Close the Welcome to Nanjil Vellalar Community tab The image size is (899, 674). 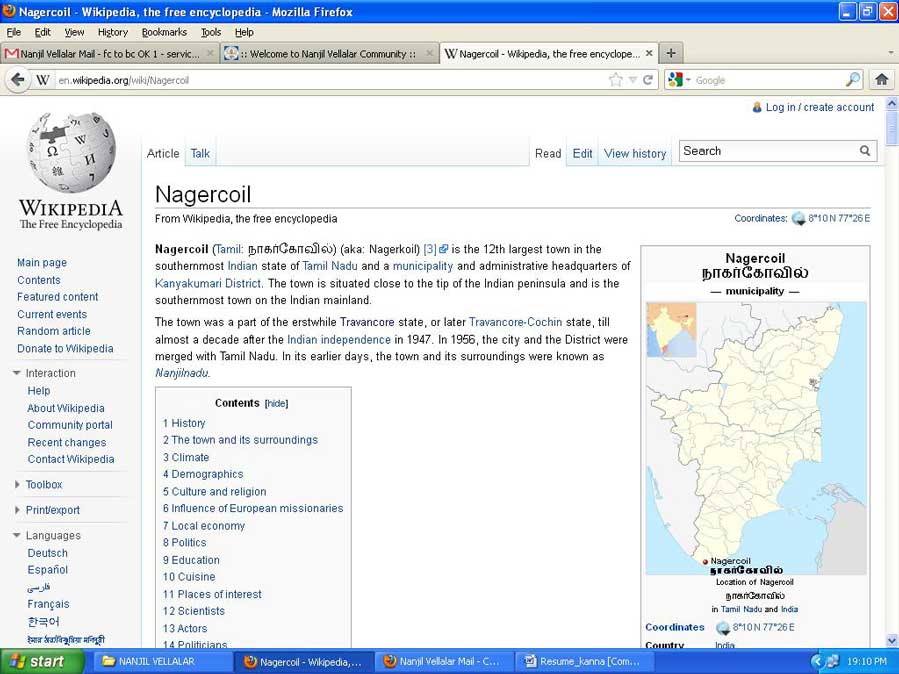point(430,54)
